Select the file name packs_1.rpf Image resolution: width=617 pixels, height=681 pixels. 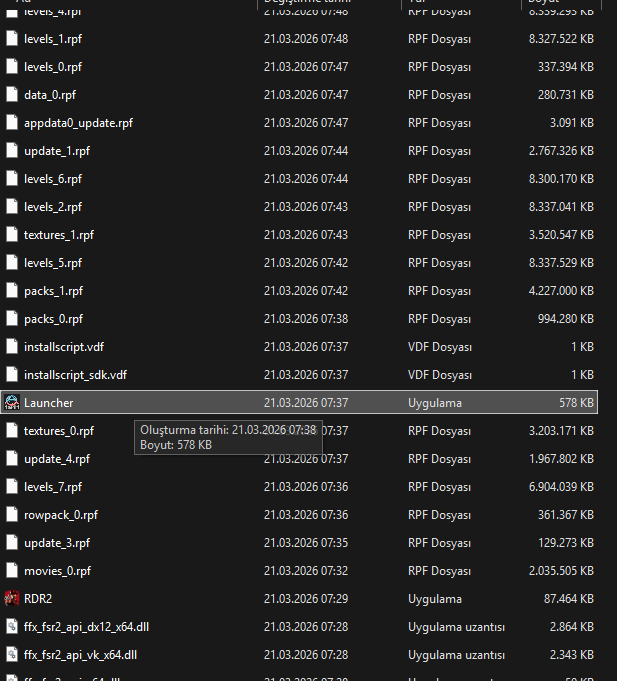53,291
